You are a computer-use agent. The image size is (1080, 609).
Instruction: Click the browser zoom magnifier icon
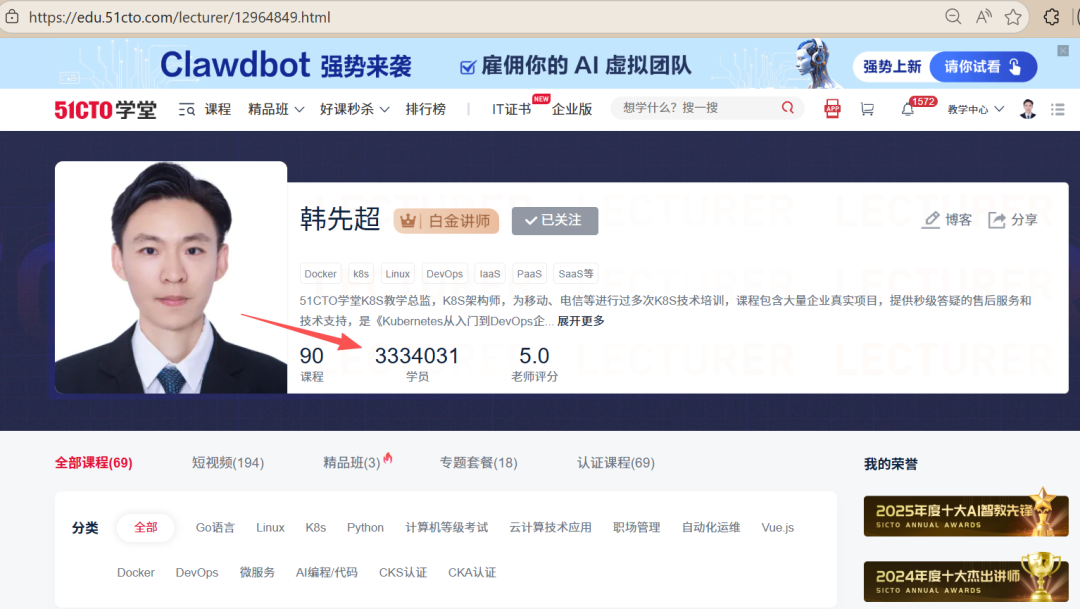(x=953, y=17)
